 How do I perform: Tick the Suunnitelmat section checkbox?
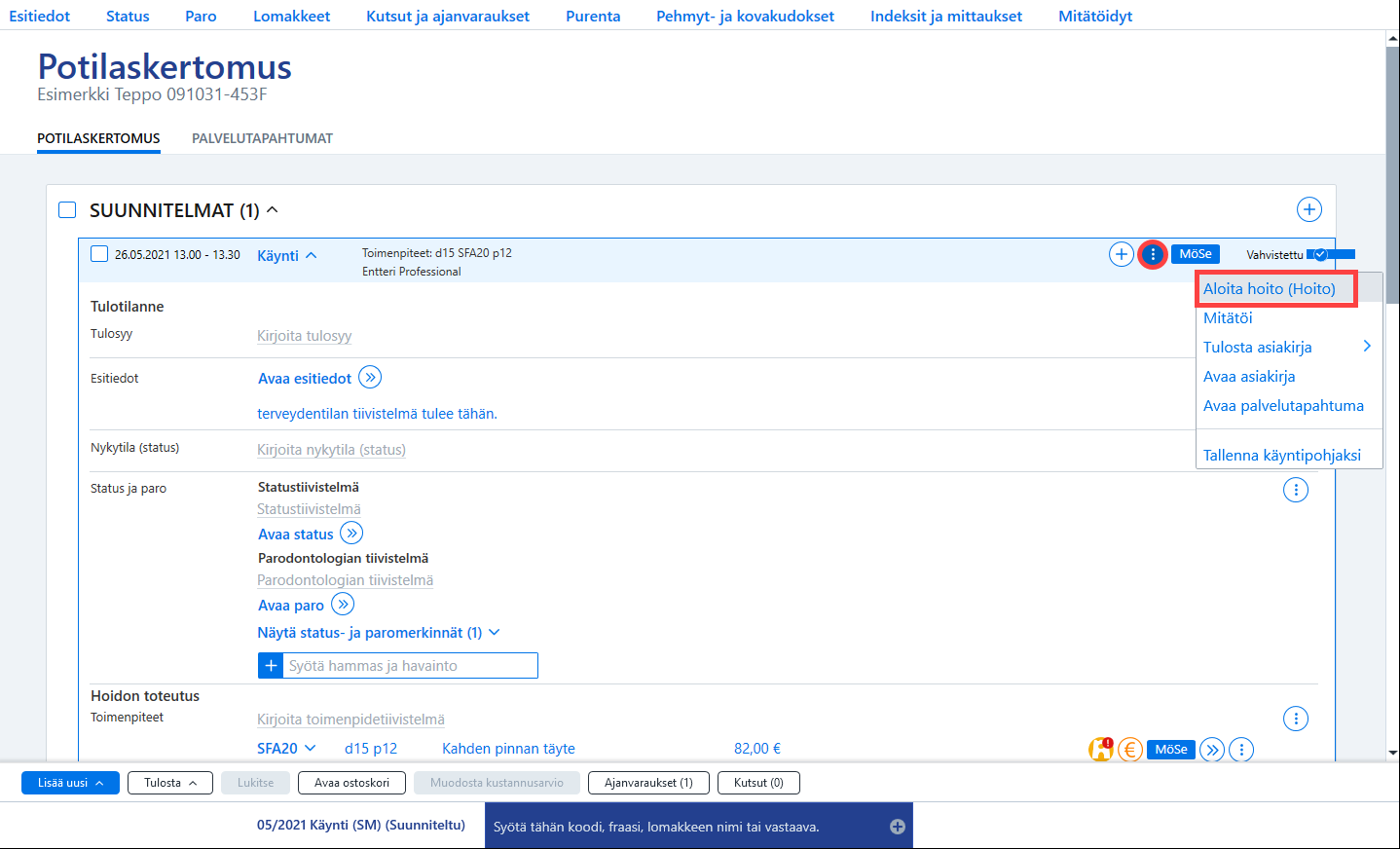[67, 210]
